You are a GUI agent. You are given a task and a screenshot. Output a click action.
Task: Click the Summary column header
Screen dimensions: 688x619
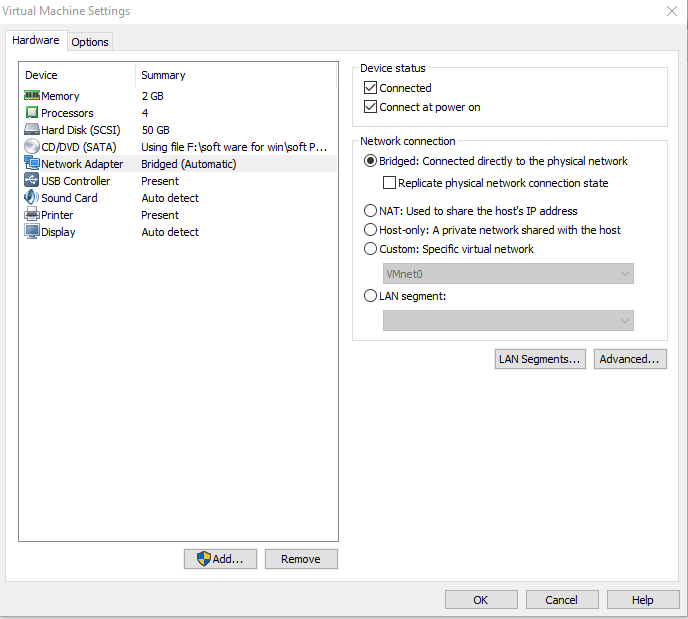point(163,75)
